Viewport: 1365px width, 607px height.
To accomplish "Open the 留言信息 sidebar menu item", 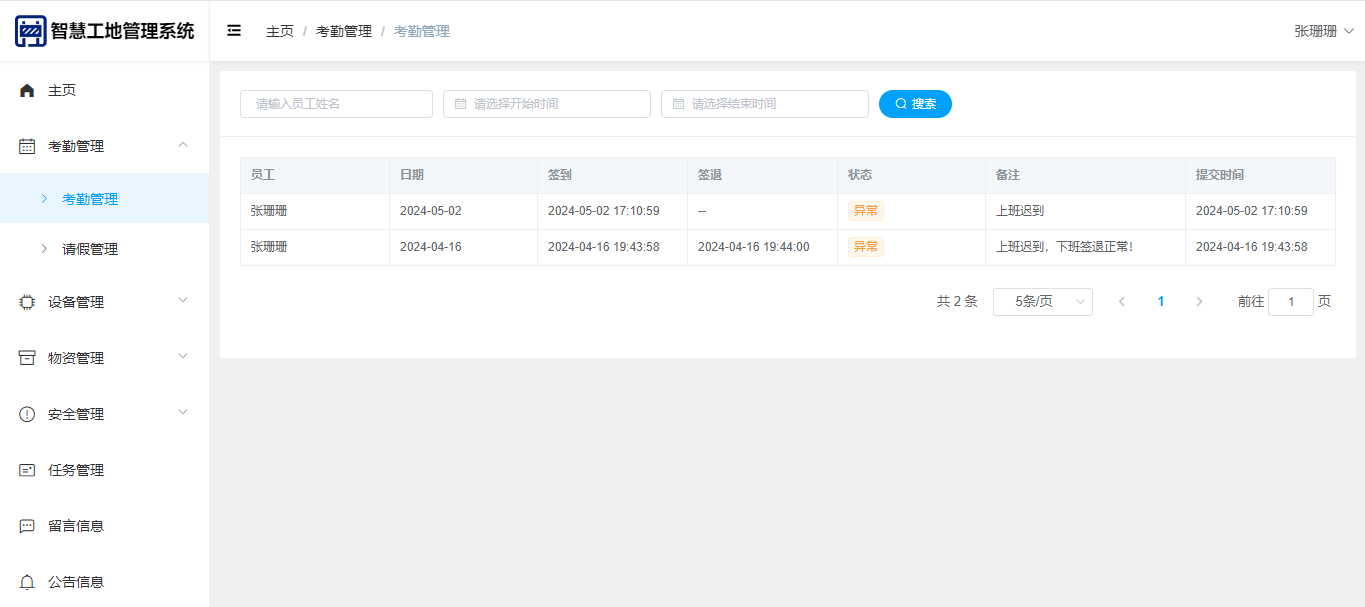I will tap(105, 526).
